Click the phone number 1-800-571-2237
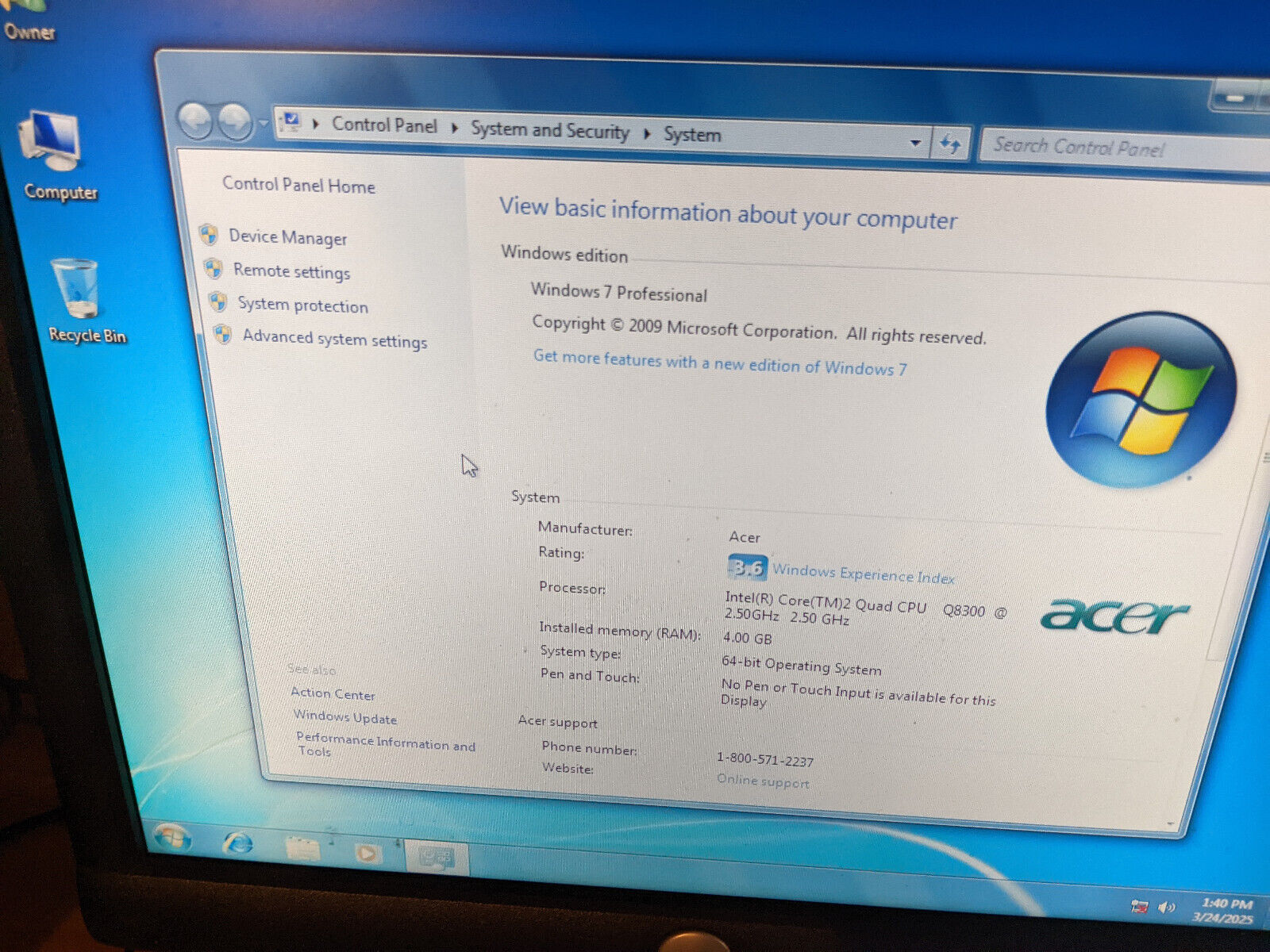Screen dimensions: 1270x952 point(765,760)
